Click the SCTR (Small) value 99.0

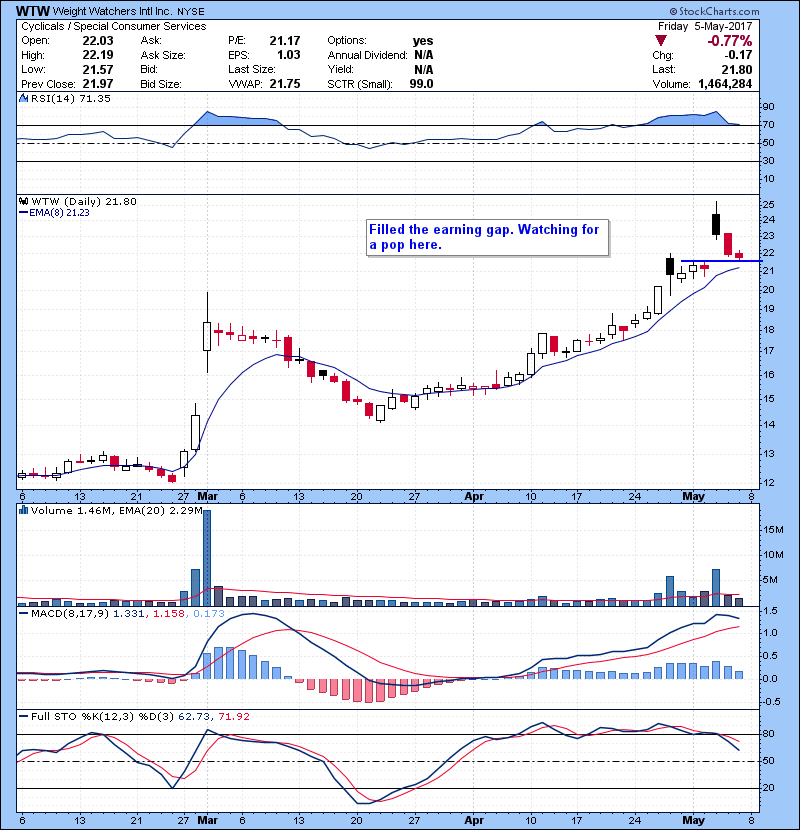421,84
